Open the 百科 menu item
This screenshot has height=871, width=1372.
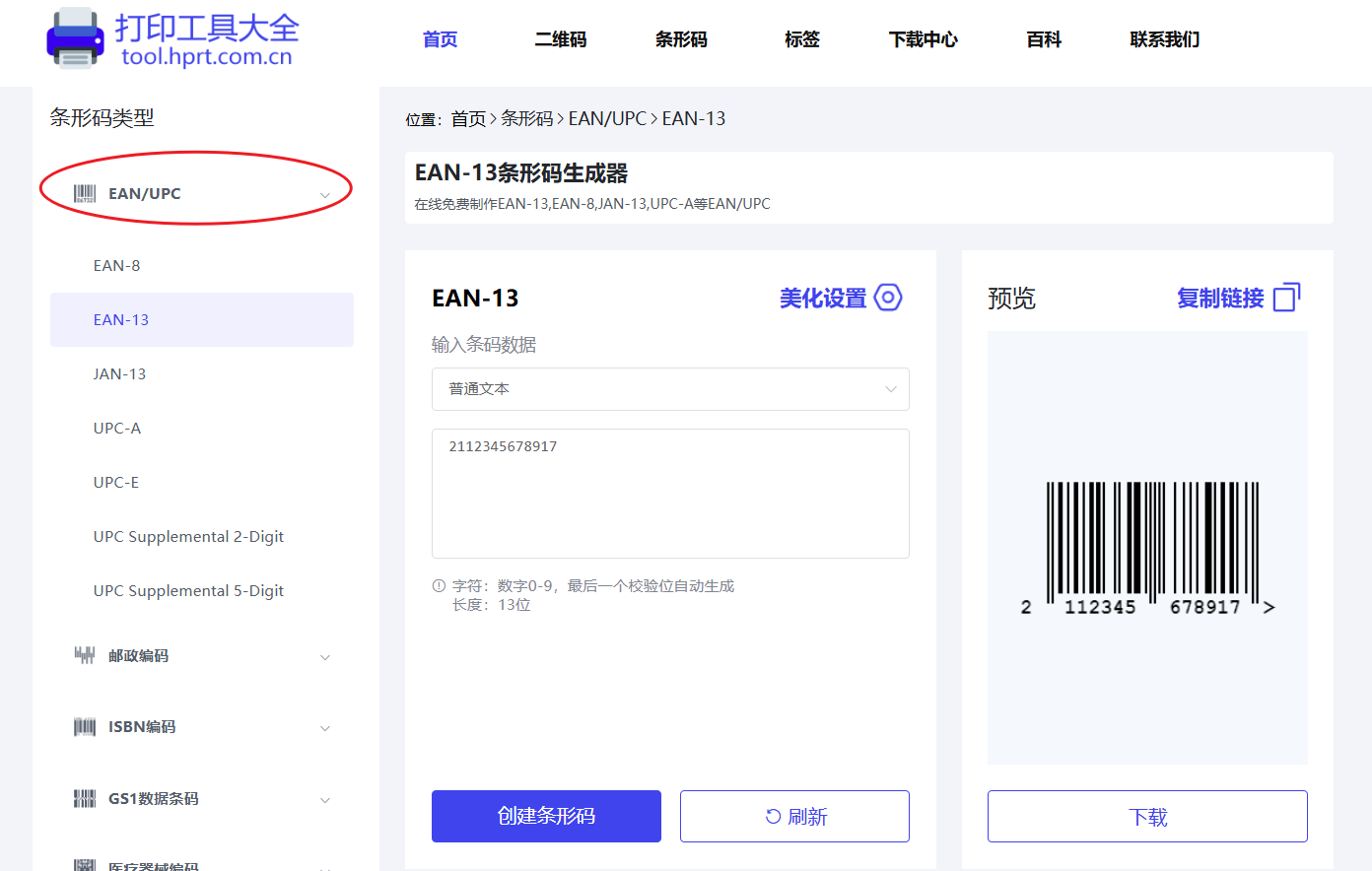pyautogui.click(x=1044, y=39)
